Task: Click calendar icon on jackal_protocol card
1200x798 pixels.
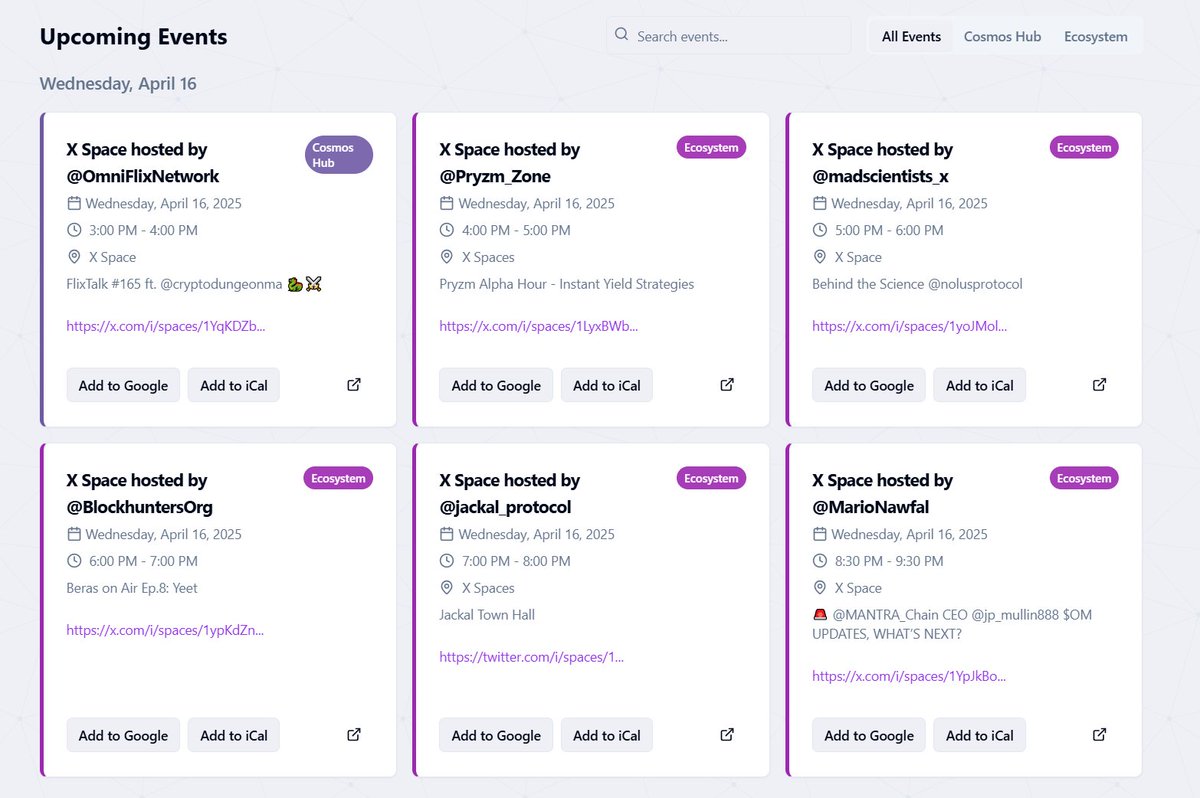Action: coord(447,534)
